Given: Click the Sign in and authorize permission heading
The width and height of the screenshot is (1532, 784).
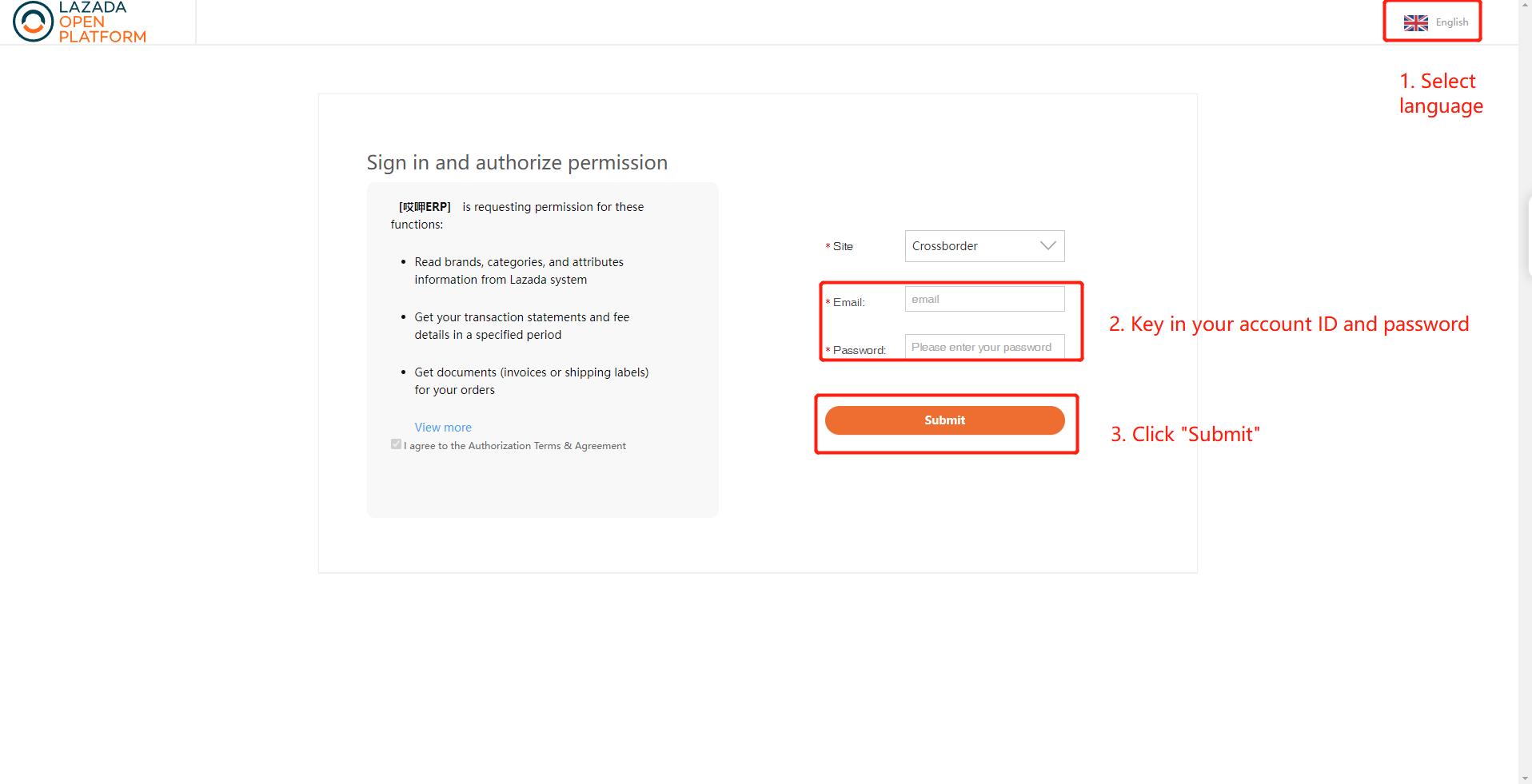Looking at the screenshot, I should tap(517, 162).
